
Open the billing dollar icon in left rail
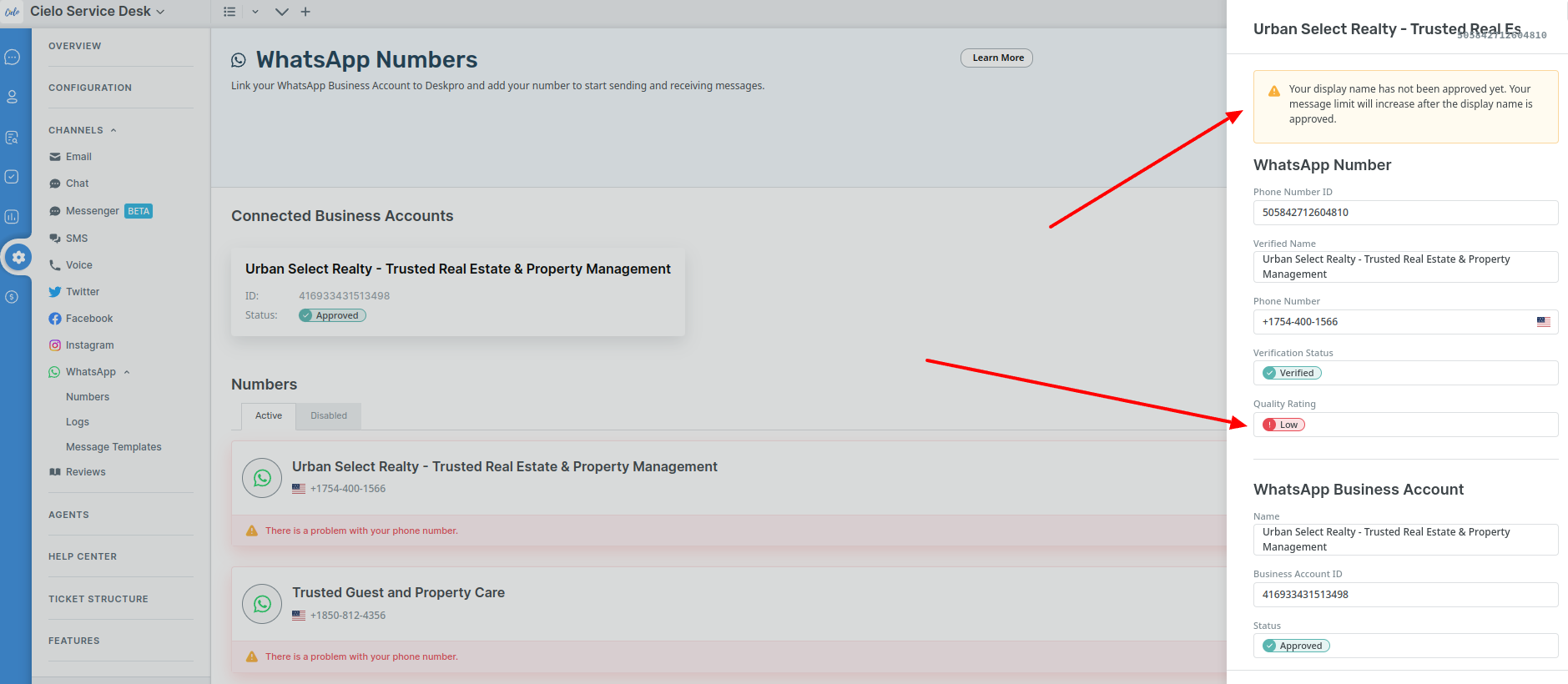click(x=13, y=297)
